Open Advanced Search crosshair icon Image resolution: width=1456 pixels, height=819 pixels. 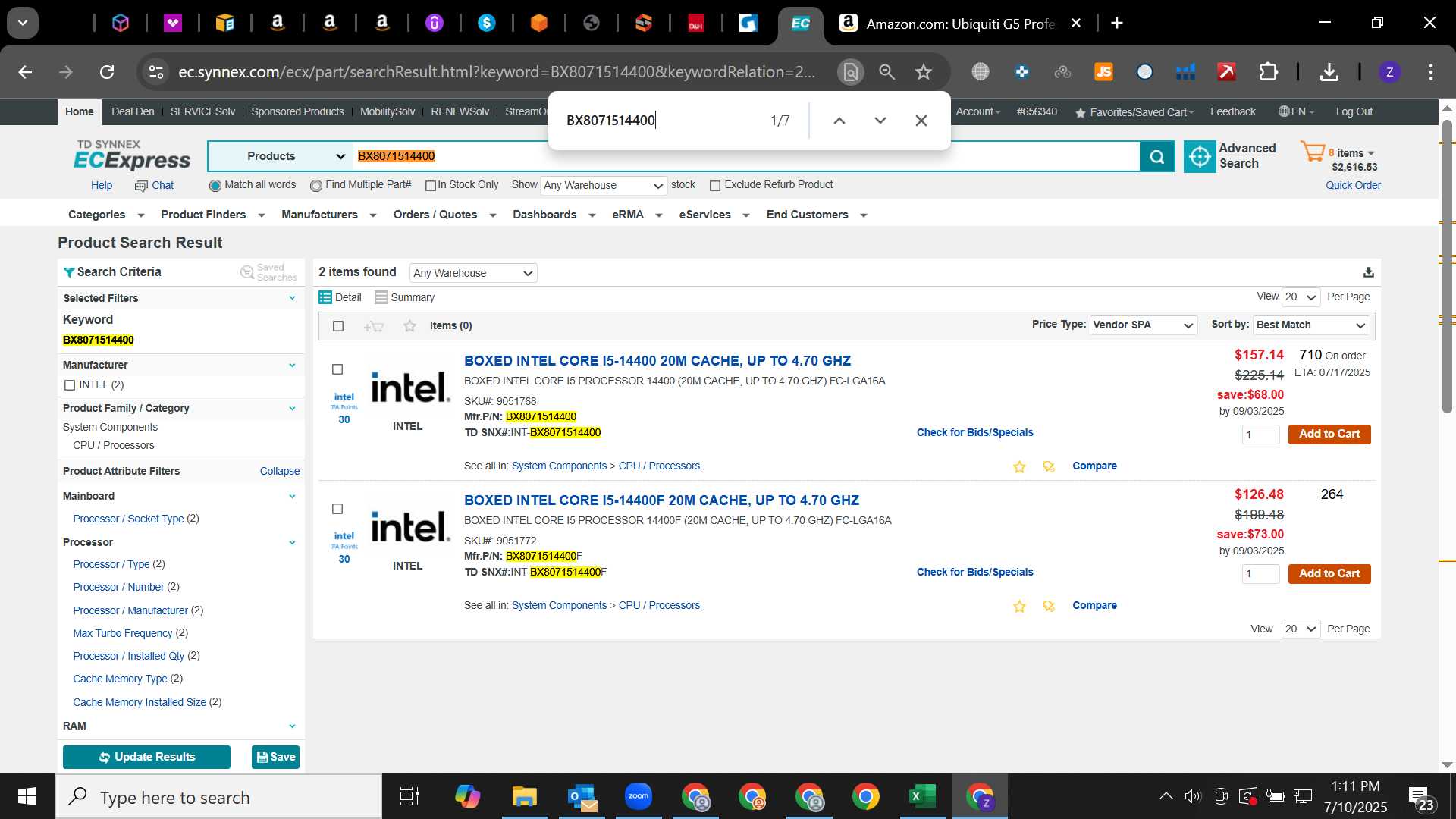pyautogui.click(x=1200, y=156)
